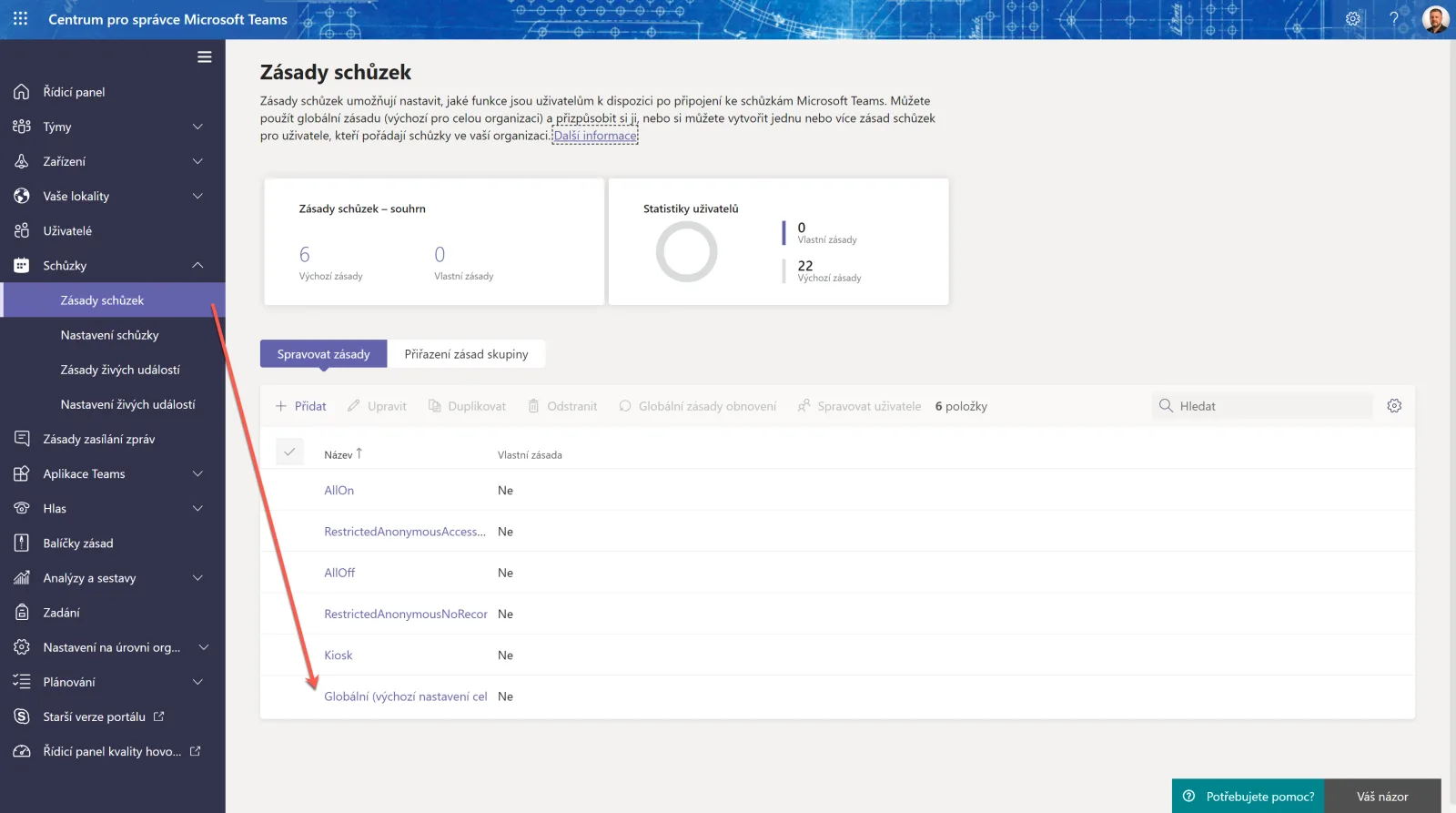1456x813 pixels.
Task: Click the Uživatelé icon in sidebar
Action: pyautogui.click(x=22, y=231)
